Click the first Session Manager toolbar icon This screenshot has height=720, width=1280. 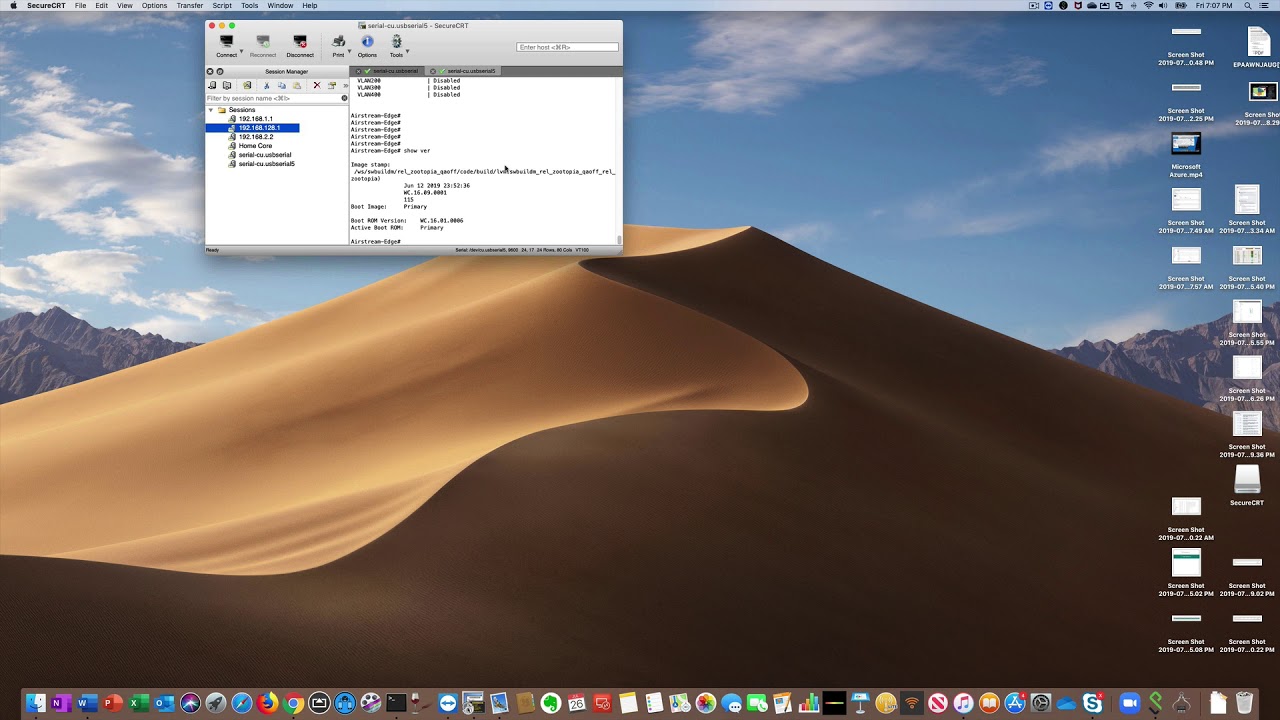(212, 85)
